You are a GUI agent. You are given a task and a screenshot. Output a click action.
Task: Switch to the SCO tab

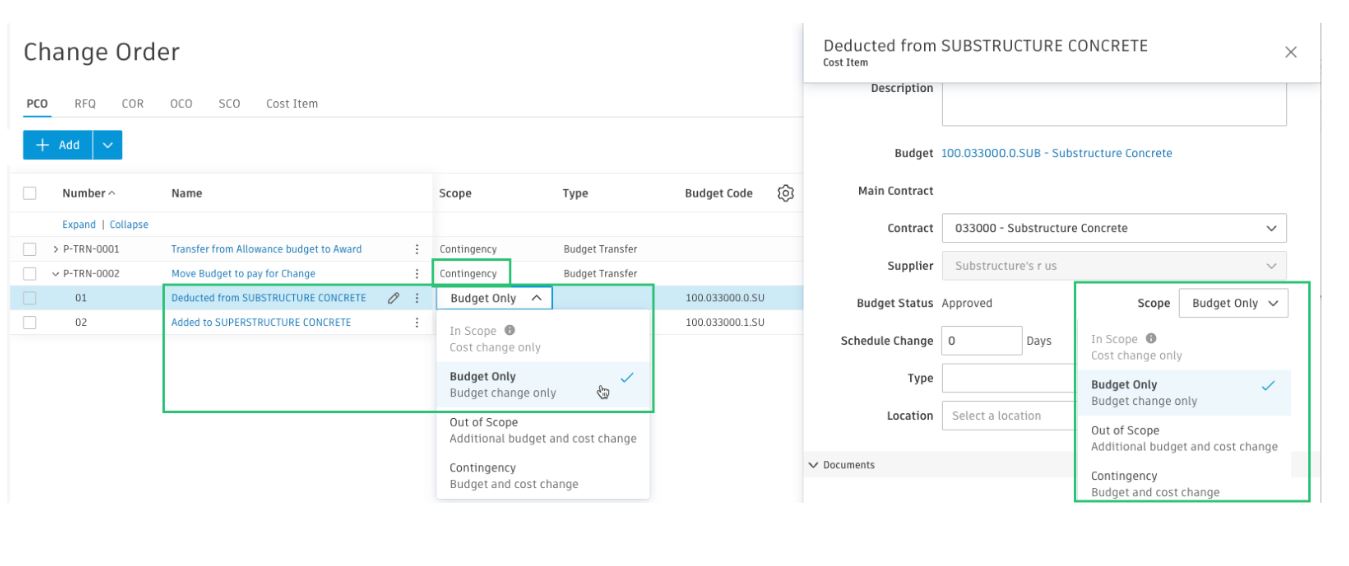(229, 103)
